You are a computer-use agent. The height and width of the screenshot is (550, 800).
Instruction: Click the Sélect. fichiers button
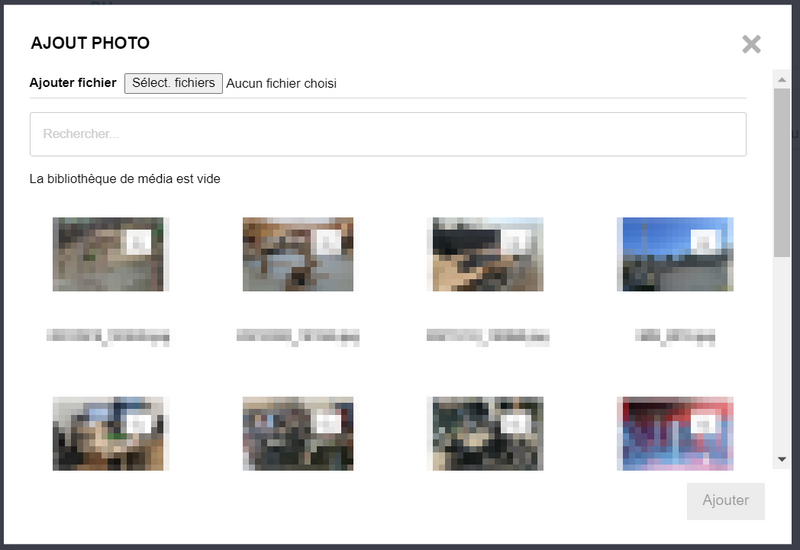(173, 83)
